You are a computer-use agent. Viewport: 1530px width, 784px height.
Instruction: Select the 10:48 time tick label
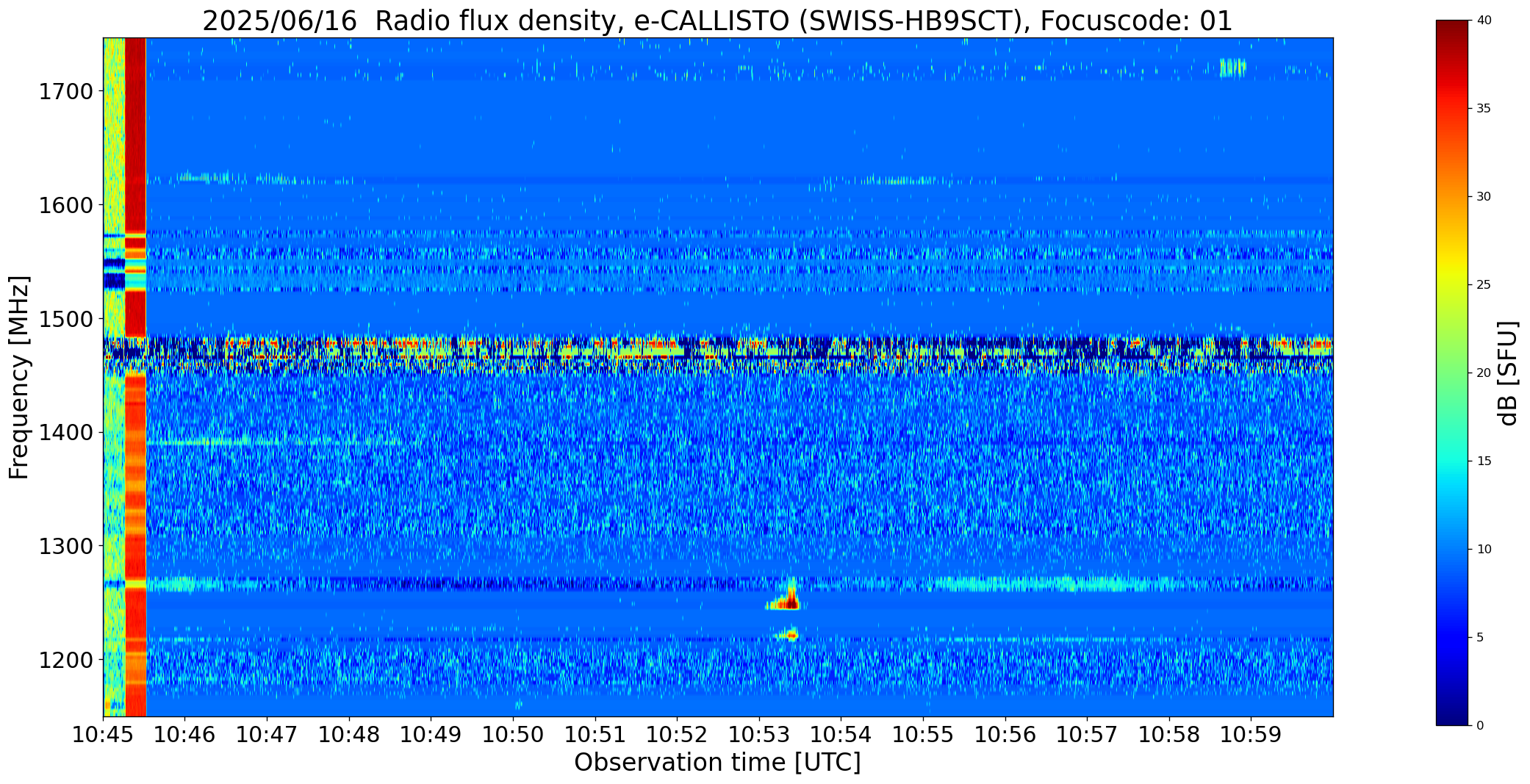click(349, 734)
